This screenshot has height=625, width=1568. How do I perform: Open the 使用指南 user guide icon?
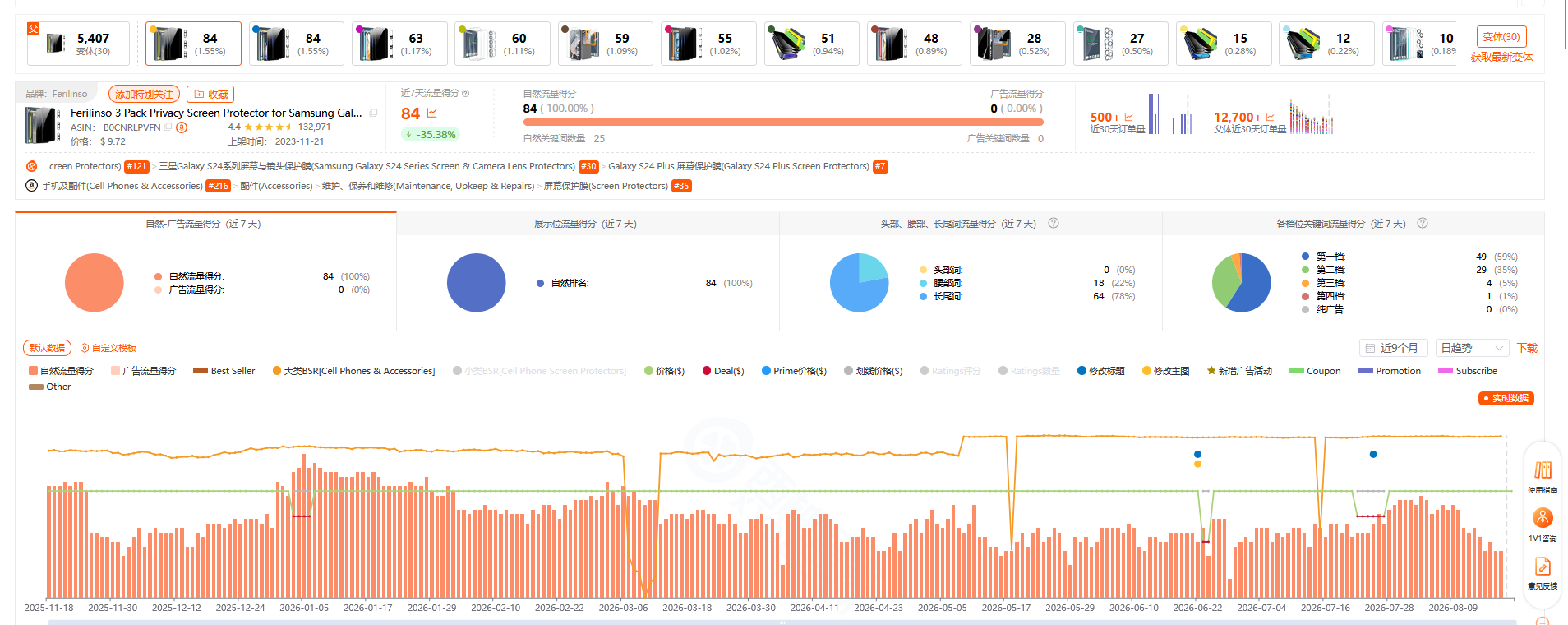(x=1543, y=470)
